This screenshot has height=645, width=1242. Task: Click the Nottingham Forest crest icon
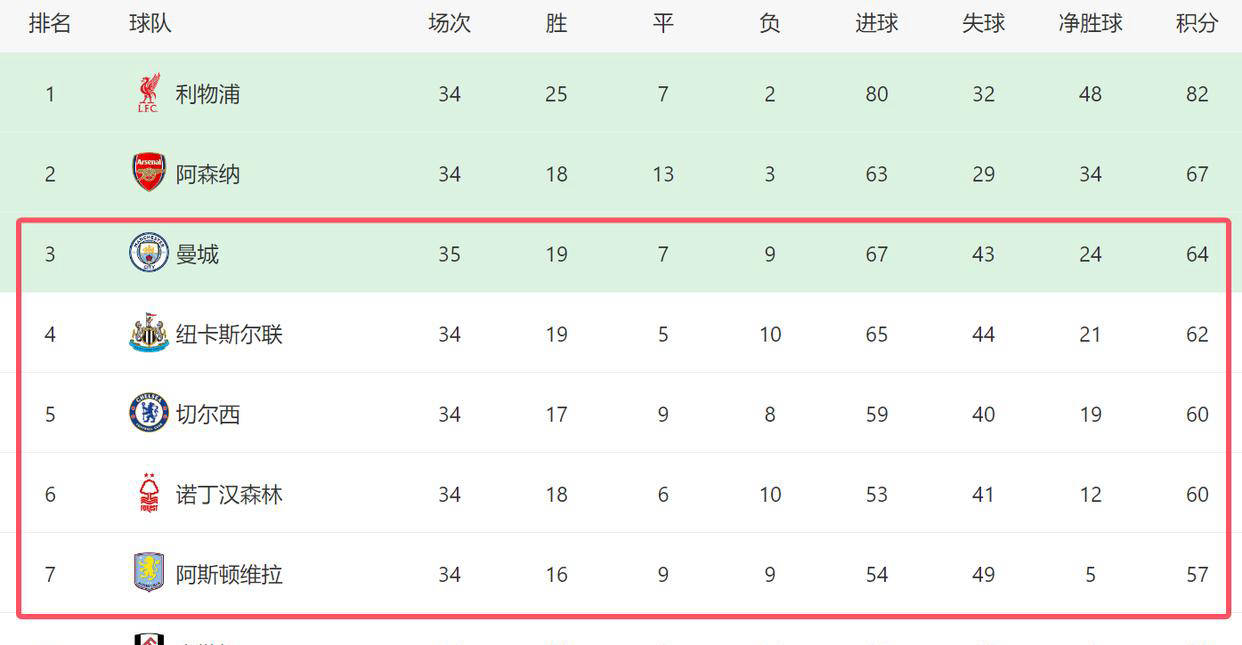tap(149, 493)
